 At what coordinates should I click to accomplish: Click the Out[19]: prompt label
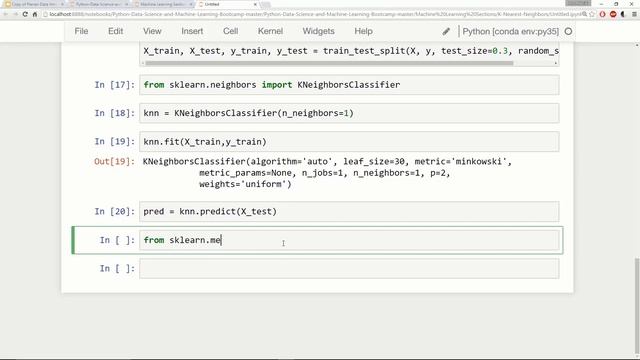coord(114,161)
